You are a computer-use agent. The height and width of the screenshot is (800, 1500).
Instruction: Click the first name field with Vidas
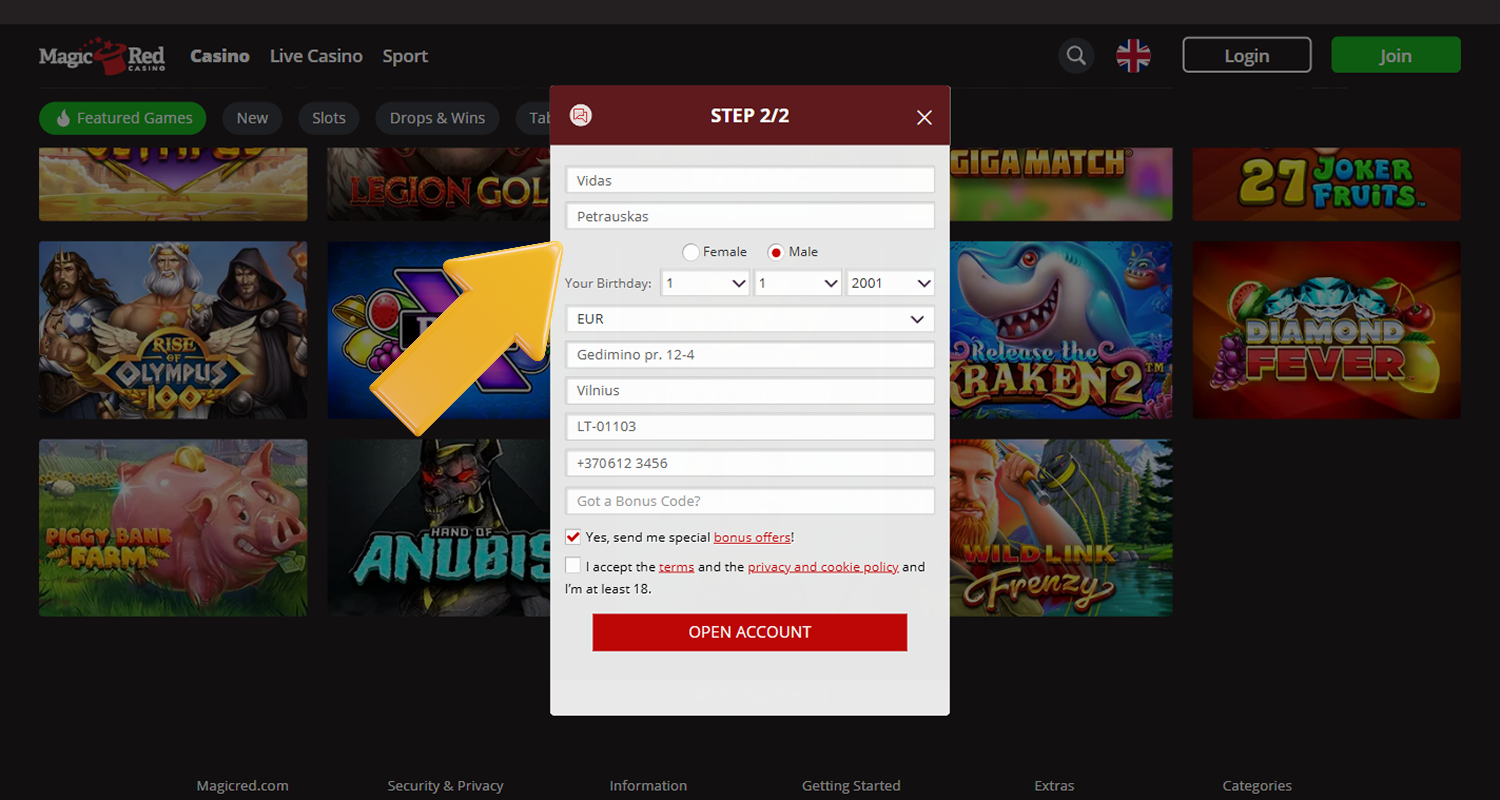pos(750,180)
